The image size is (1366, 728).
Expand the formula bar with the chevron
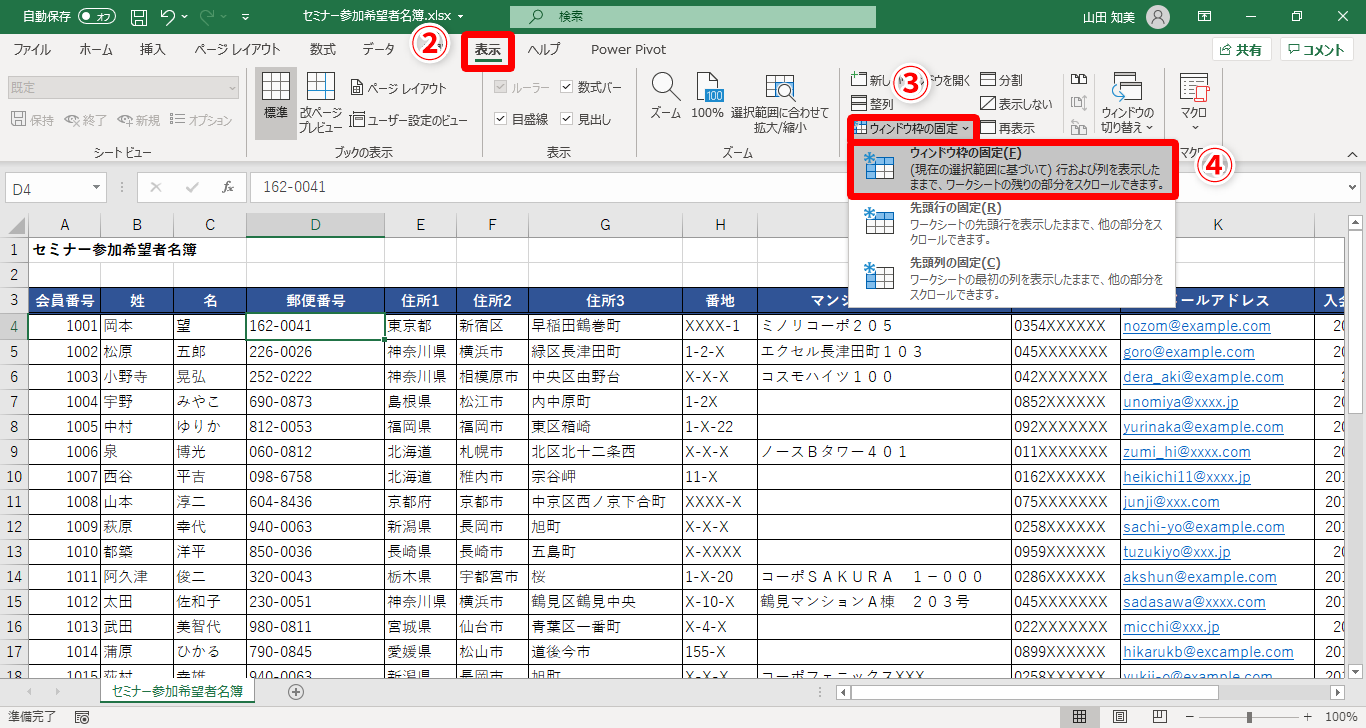click(x=1352, y=187)
